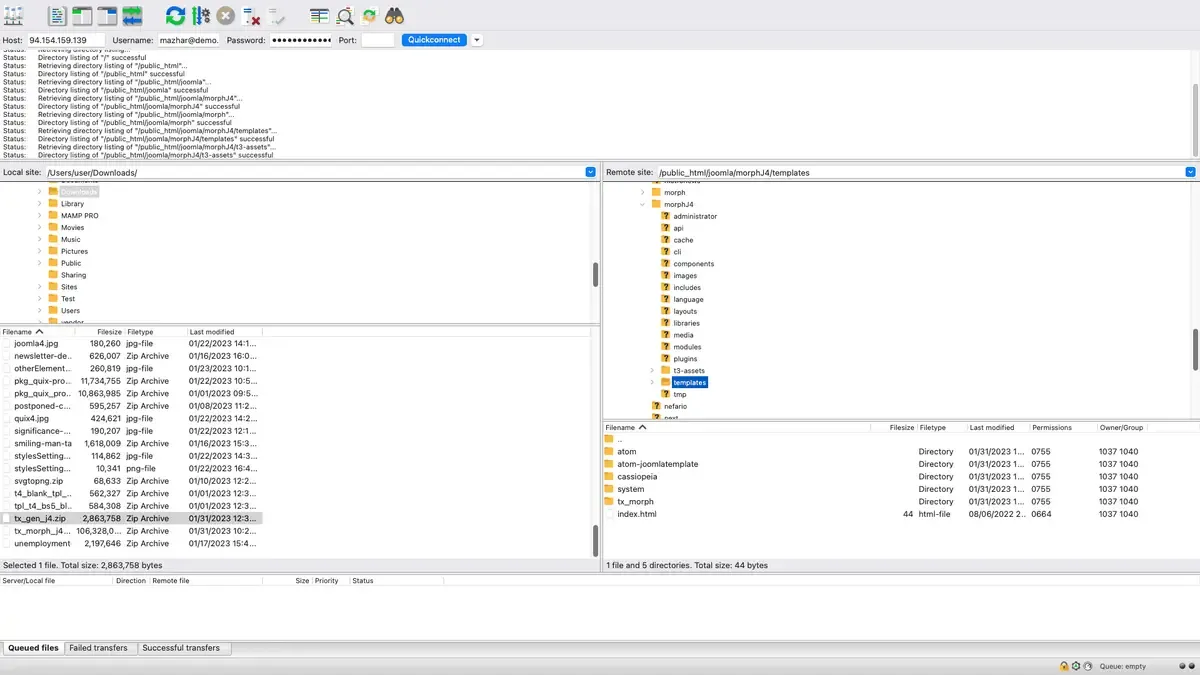Open the Quickconnect history dropdown arrow
This screenshot has height=675, width=1200.
[477, 40]
